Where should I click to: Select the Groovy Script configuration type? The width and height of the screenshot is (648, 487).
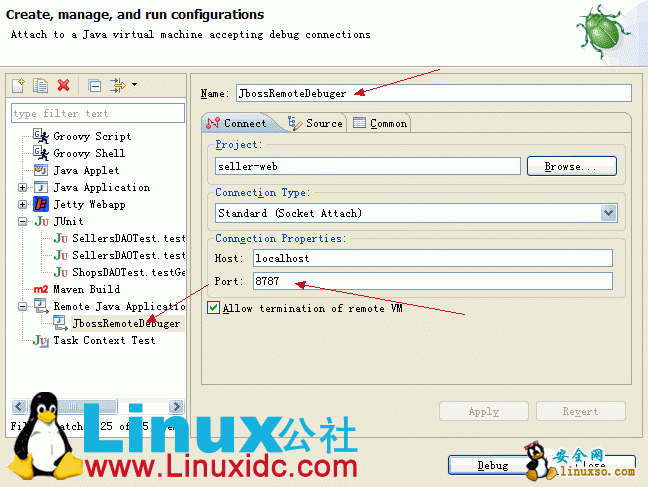[91, 136]
